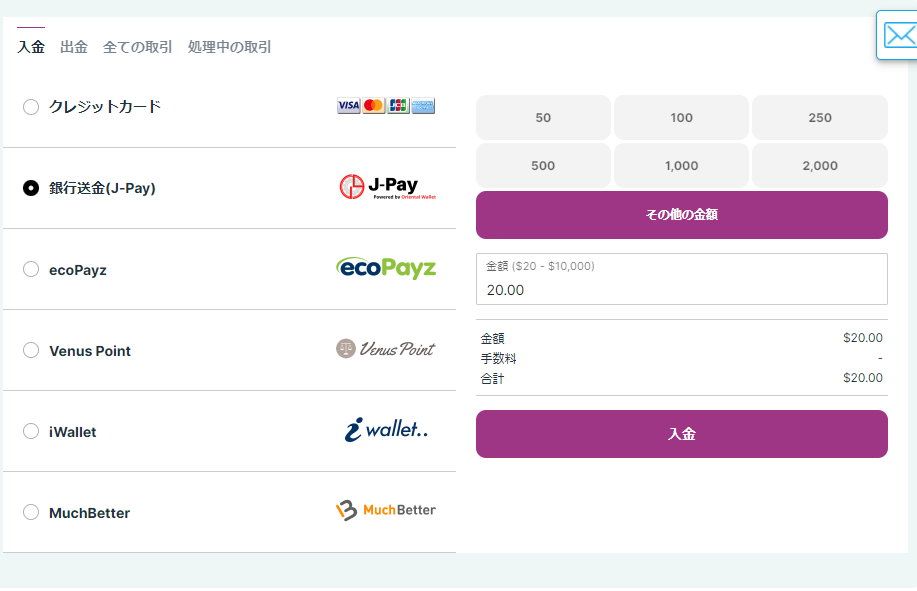Screen dimensions: 917x591
Task: Click the iWallet logo
Action: click(386, 430)
